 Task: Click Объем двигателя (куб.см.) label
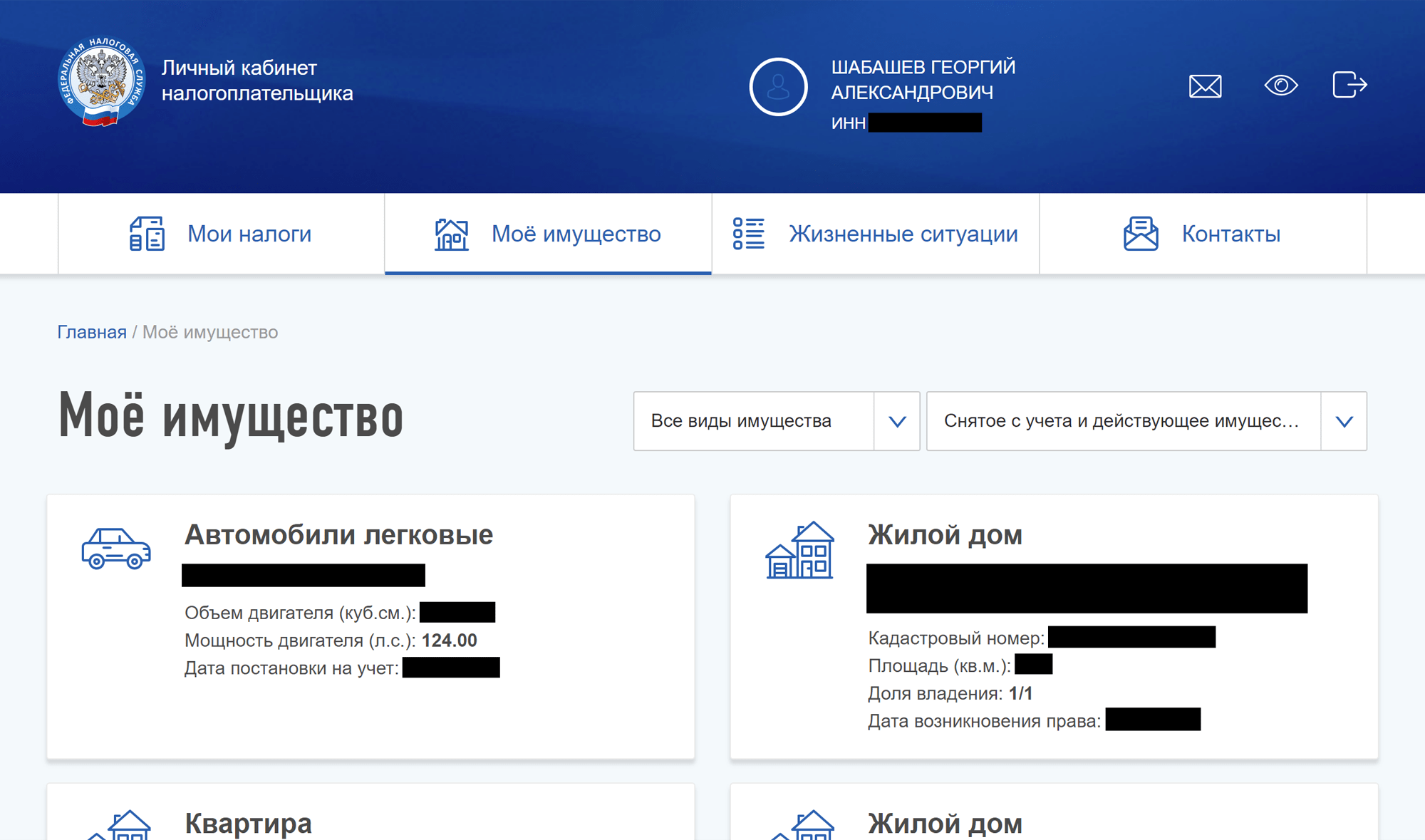coord(300,613)
